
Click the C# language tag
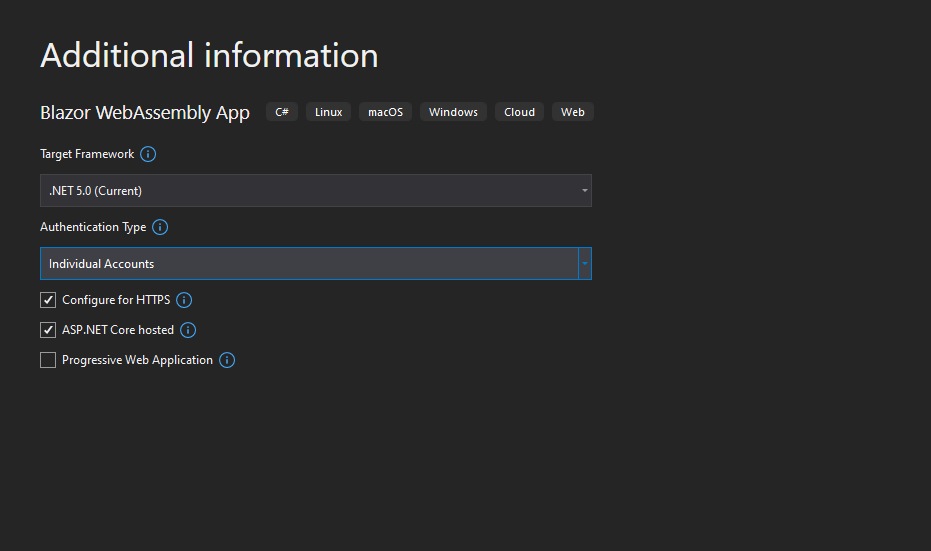[282, 112]
